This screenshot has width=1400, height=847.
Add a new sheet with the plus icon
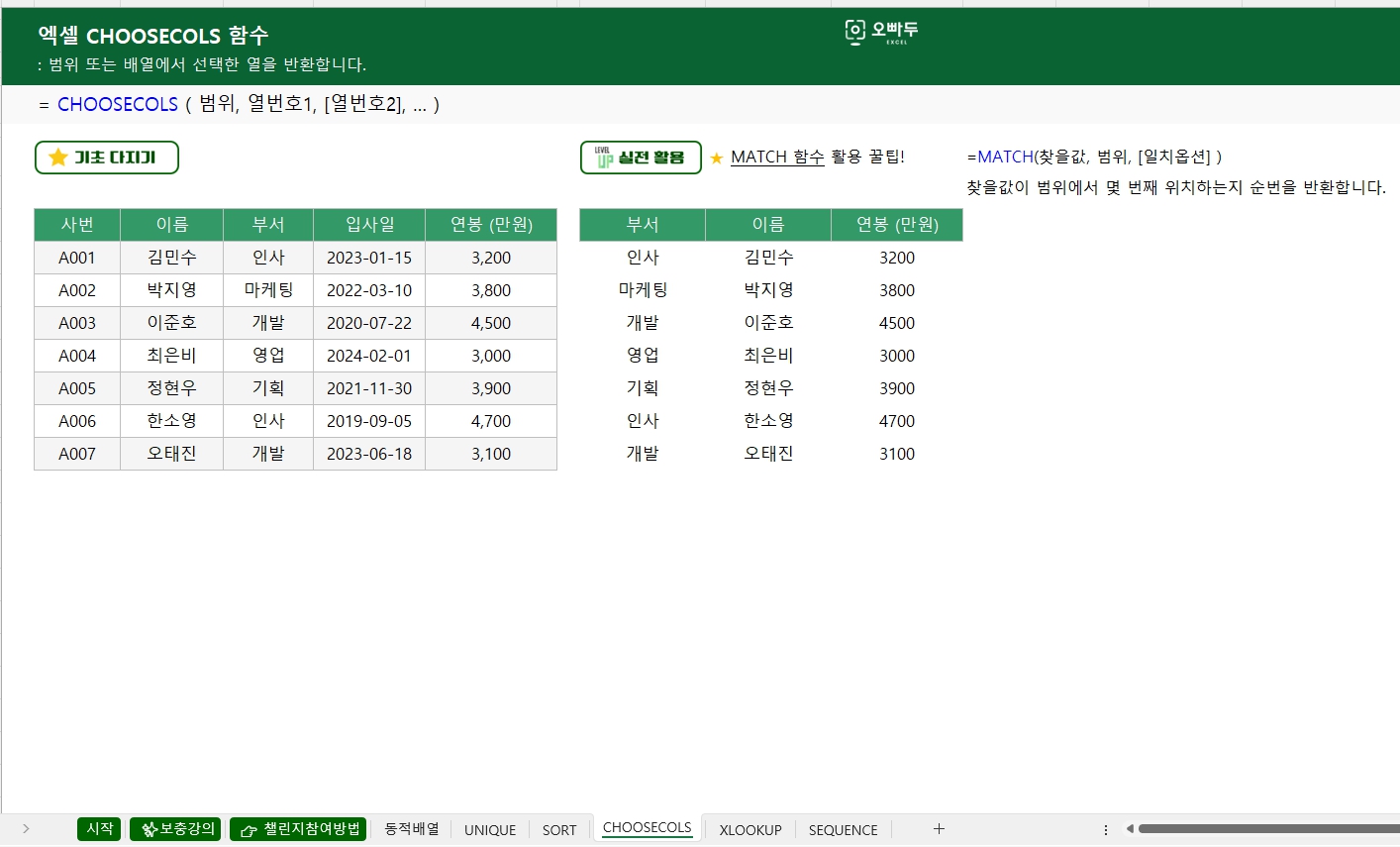click(x=939, y=829)
